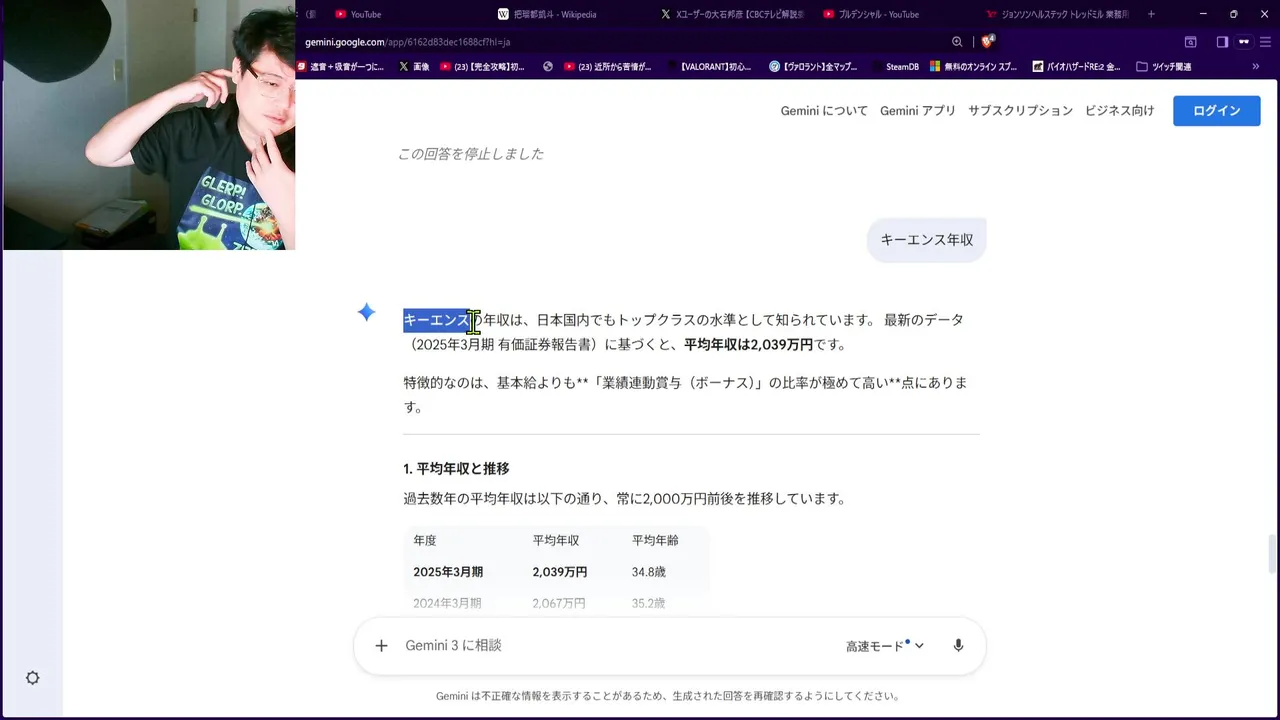Click the キーエンス年収 user prompt bubble
This screenshot has height=720, width=1280.
(926, 240)
